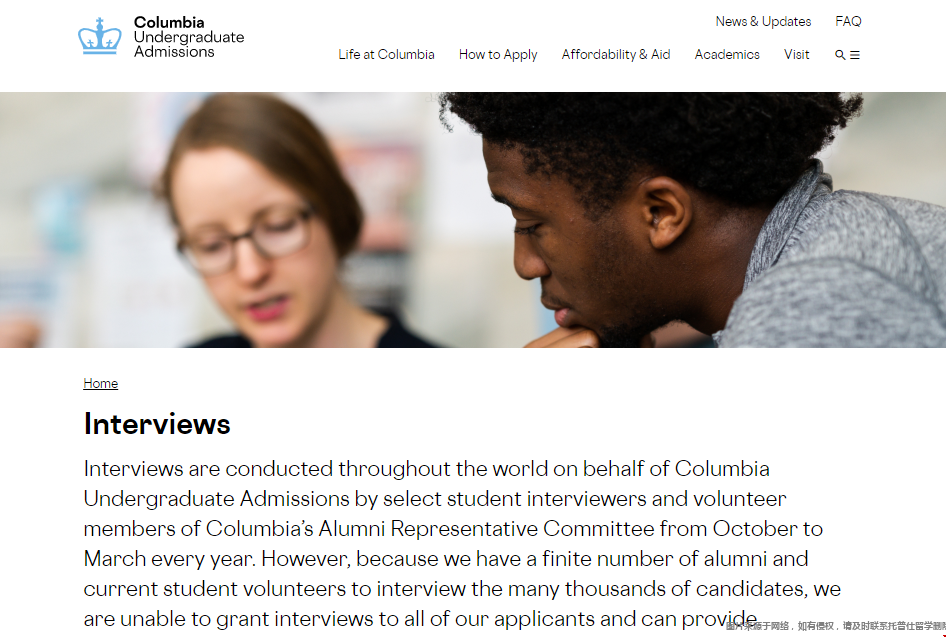This screenshot has height=637, width=946.
Task: Go to the Academics section
Action: pyautogui.click(x=727, y=55)
